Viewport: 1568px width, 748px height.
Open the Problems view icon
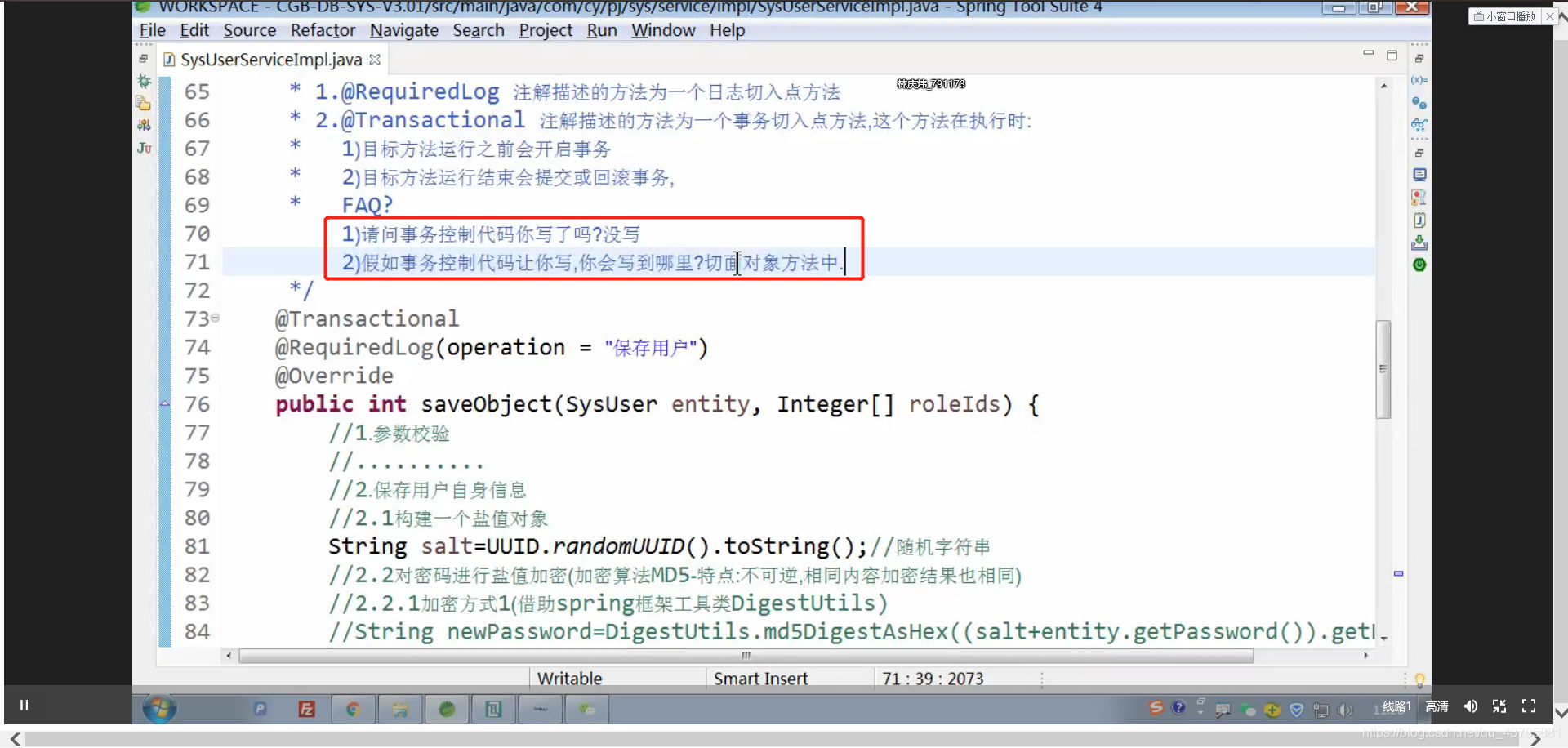pyautogui.click(x=1419, y=197)
